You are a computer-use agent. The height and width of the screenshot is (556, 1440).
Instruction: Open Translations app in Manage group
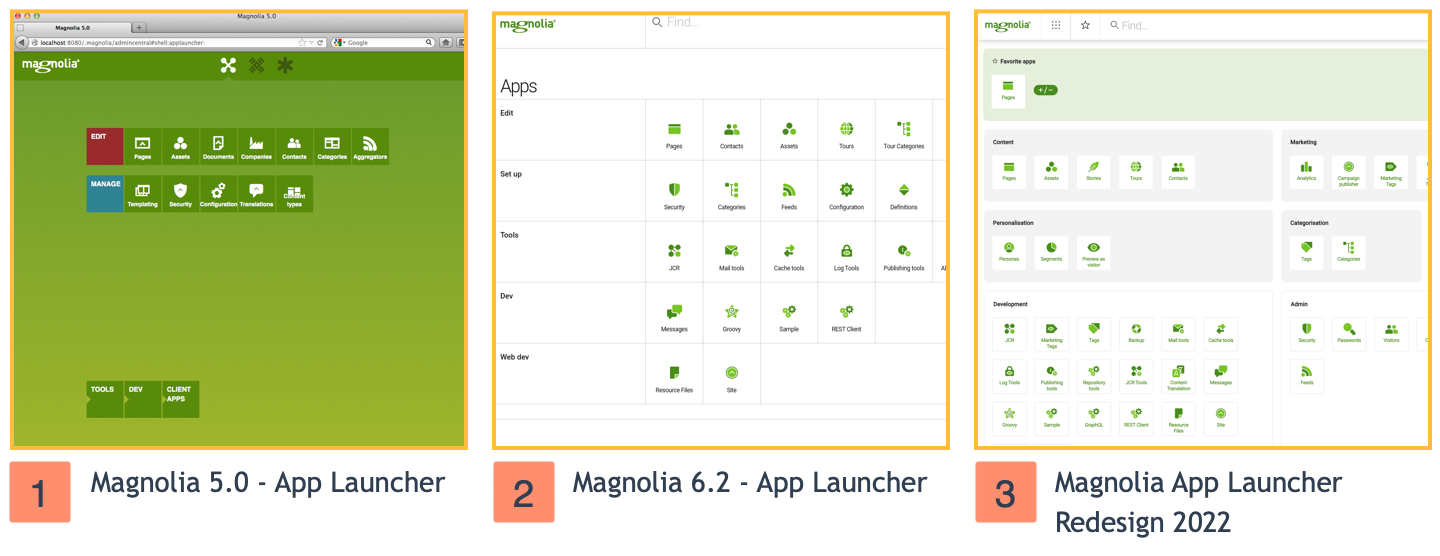coord(256,193)
